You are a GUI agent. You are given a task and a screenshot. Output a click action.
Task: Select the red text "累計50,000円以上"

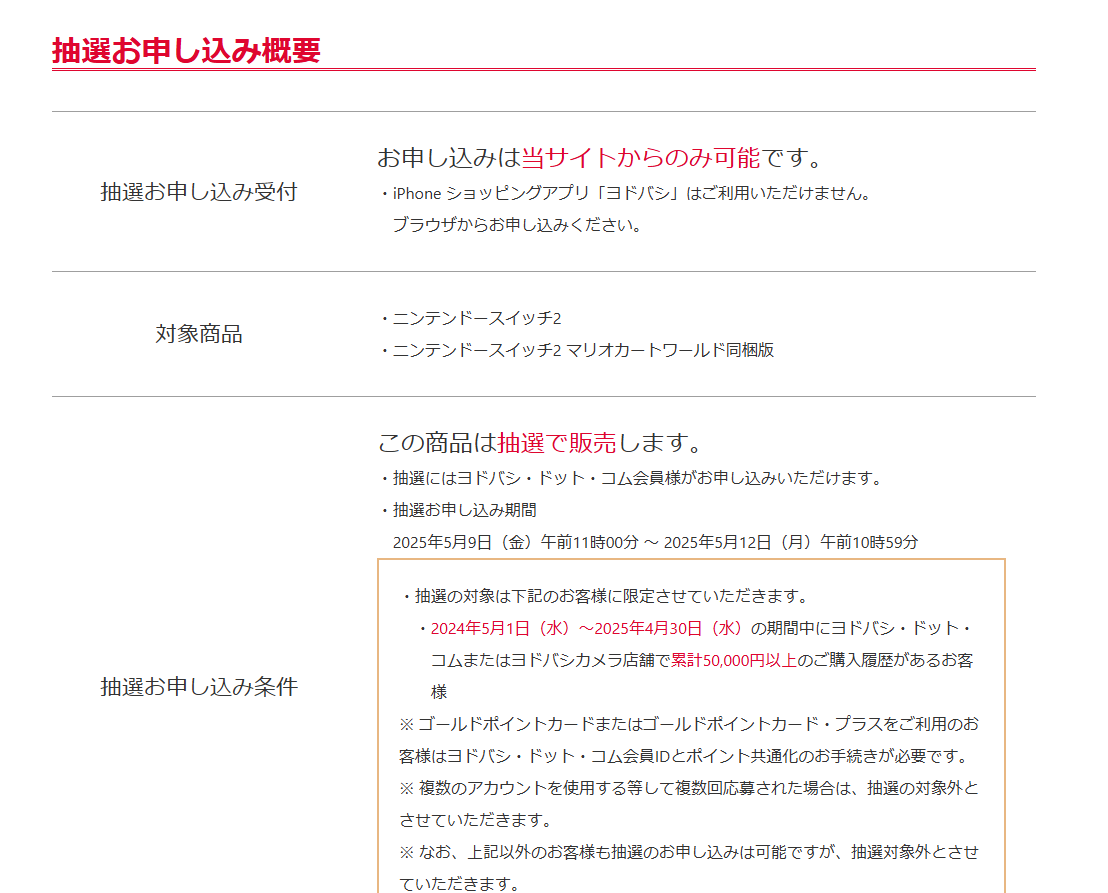tap(733, 660)
